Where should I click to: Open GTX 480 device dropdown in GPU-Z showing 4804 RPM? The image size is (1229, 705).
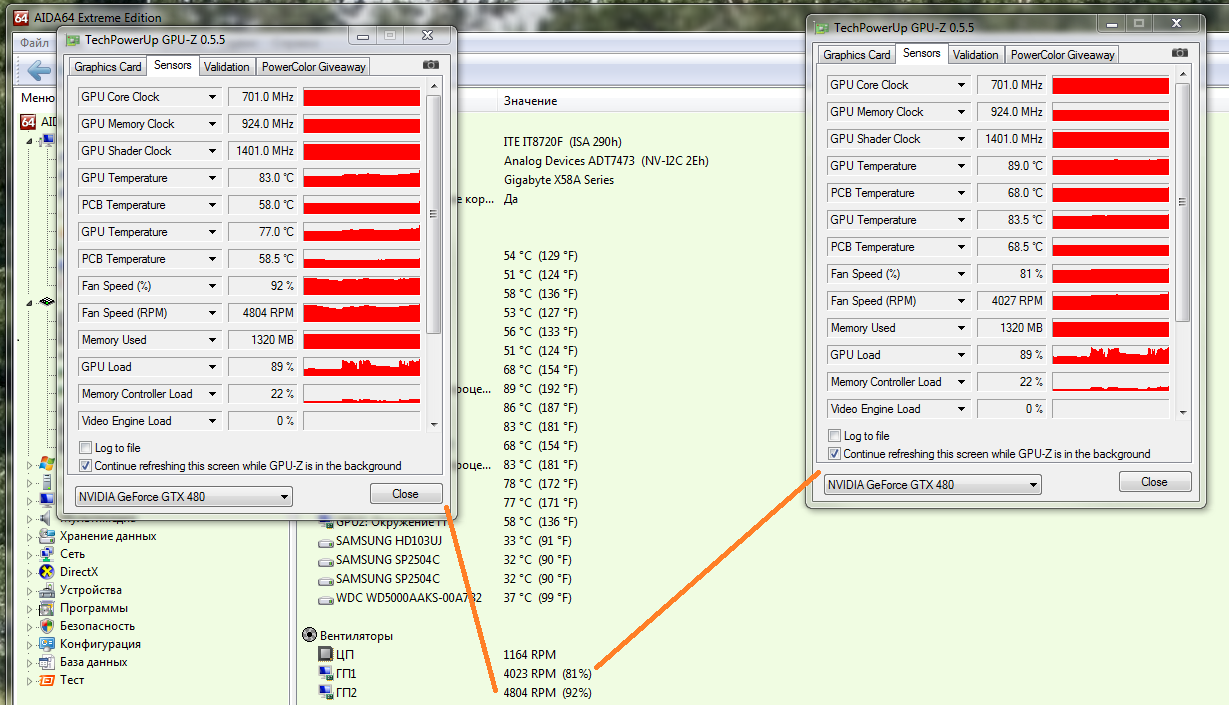click(184, 496)
